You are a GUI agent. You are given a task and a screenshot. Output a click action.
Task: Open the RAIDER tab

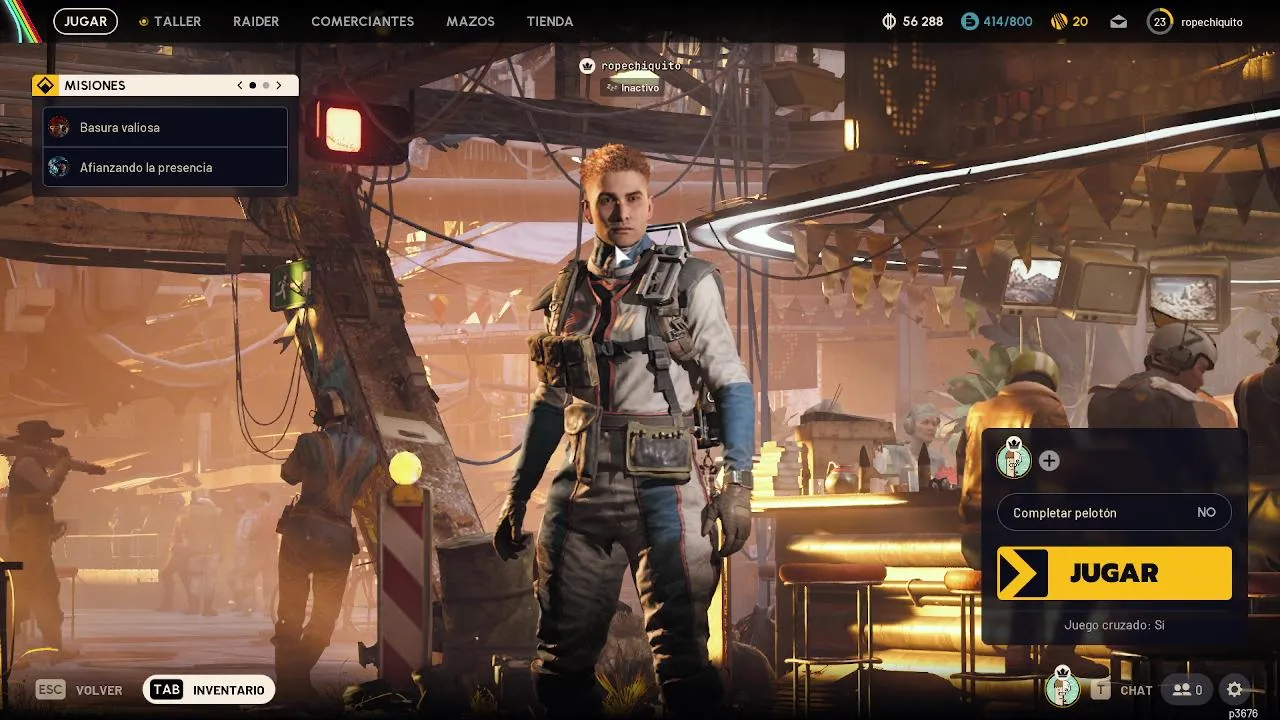pyautogui.click(x=256, y=21)
